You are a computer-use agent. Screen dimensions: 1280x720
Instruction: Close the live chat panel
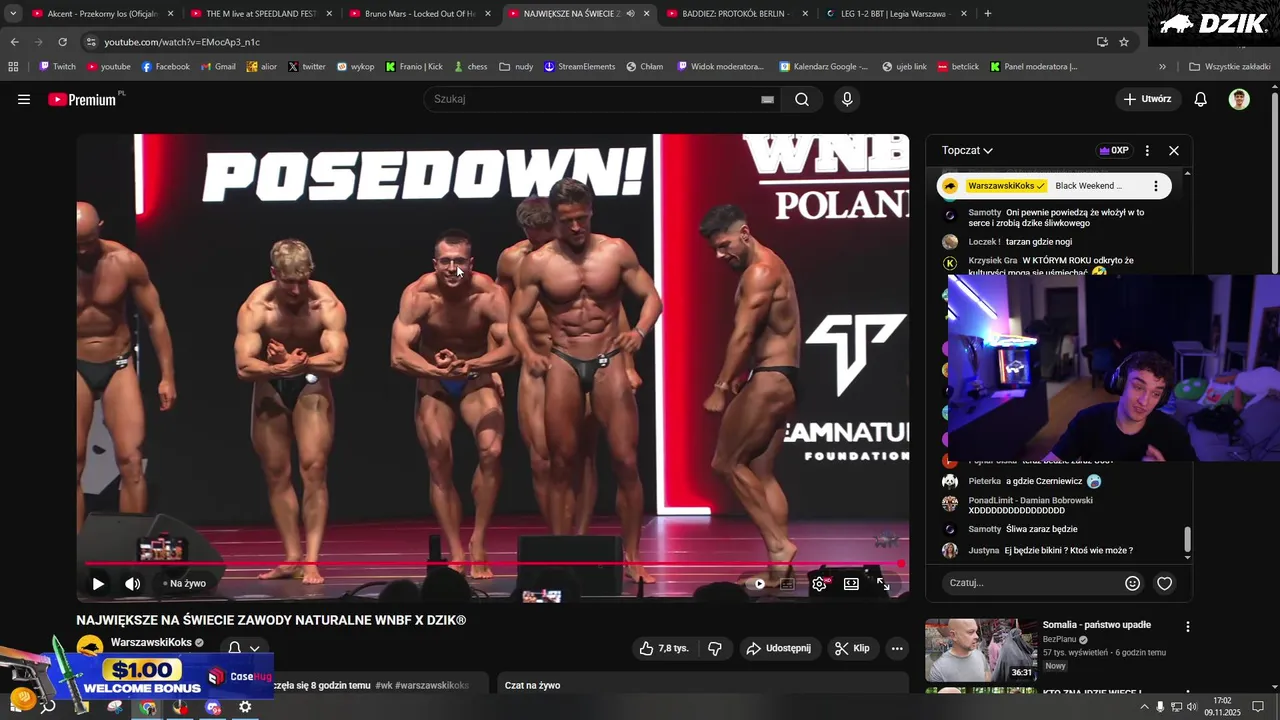[x=1174, y=151]
